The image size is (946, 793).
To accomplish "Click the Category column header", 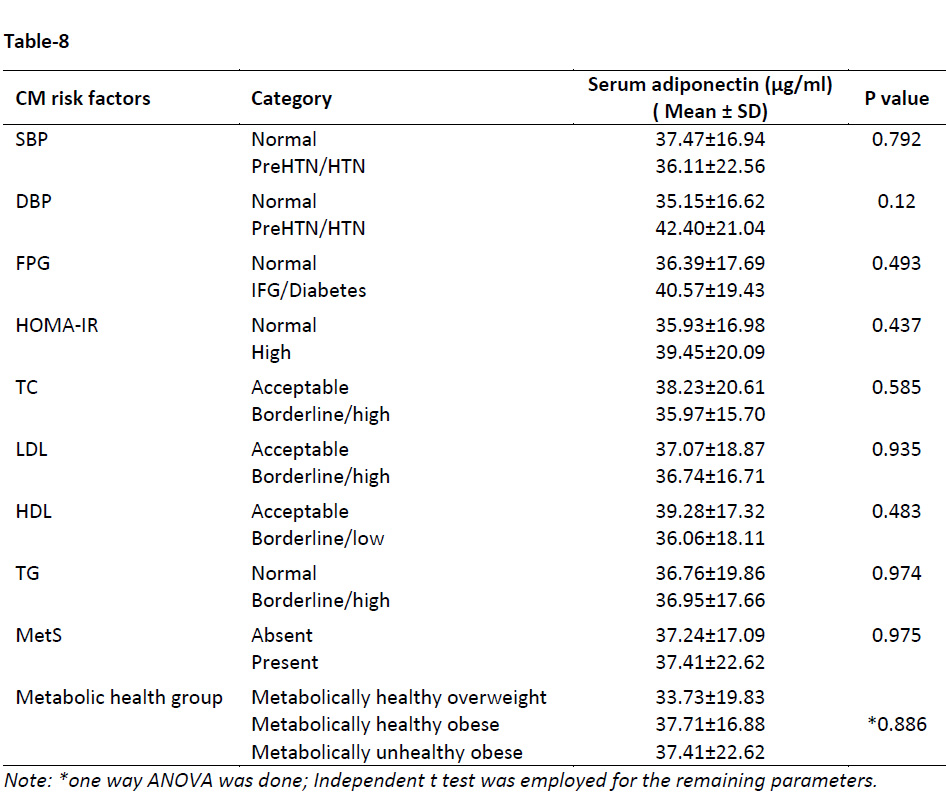I will (291, 98).
